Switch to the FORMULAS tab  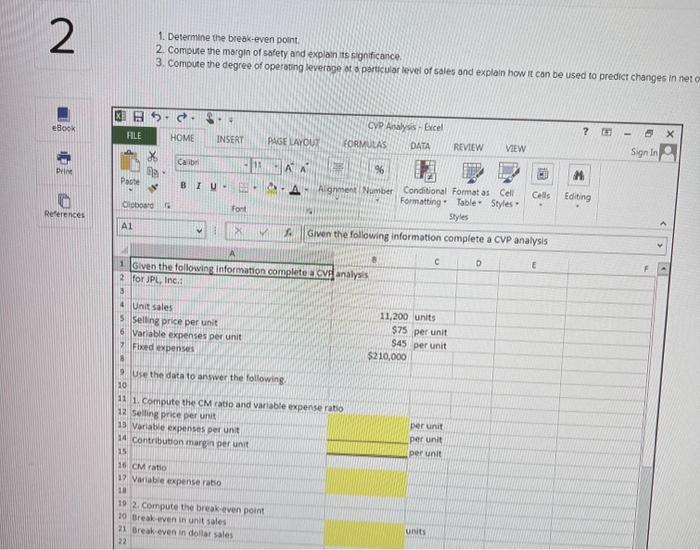[x=365, y=144]
